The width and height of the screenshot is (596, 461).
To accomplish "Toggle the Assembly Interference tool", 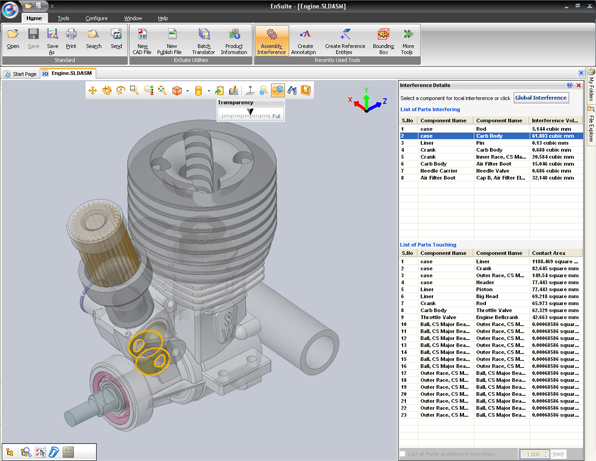I will pyautogui.click(x=272, y=41).
